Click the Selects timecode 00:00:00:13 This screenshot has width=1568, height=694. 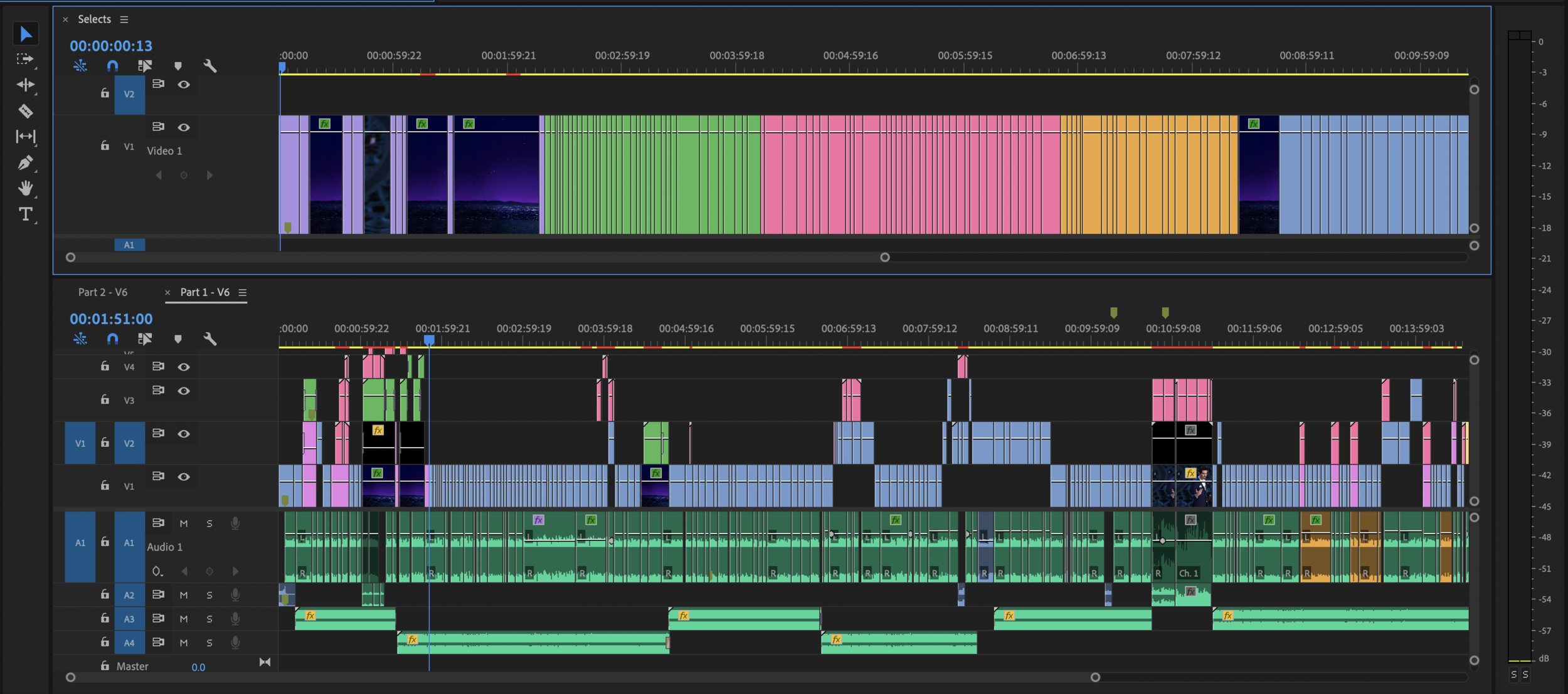[x=111, y=46]
